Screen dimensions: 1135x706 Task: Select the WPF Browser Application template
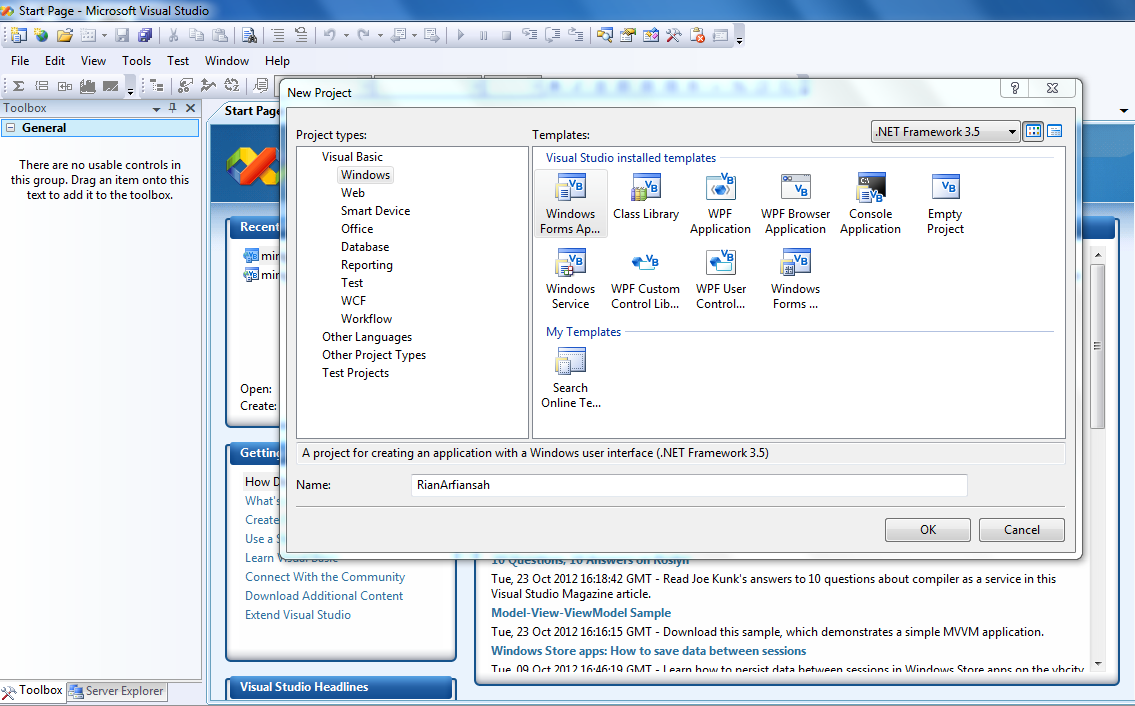click(796, 204)
